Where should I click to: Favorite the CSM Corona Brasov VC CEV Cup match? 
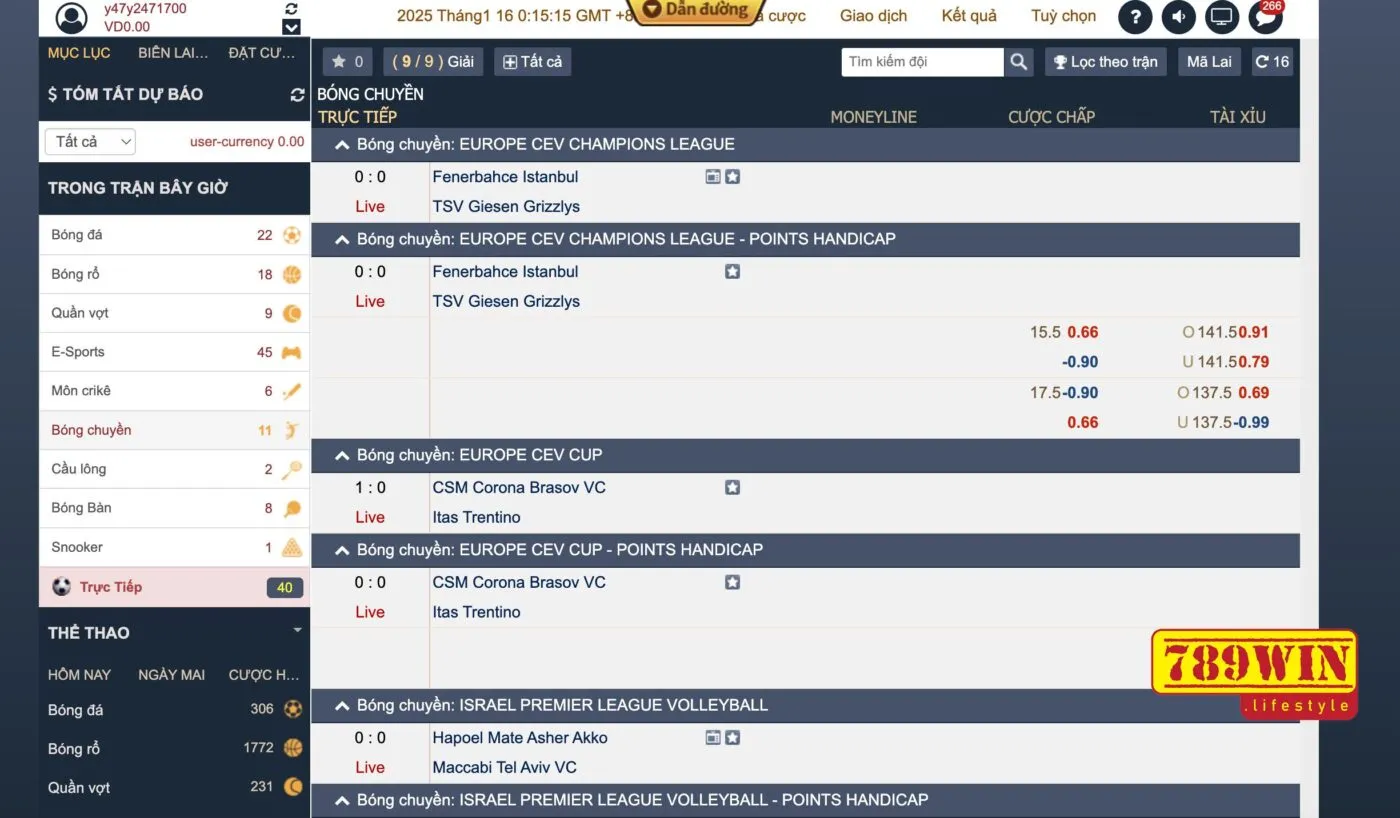pyautogui.click(x=732, y=488)
